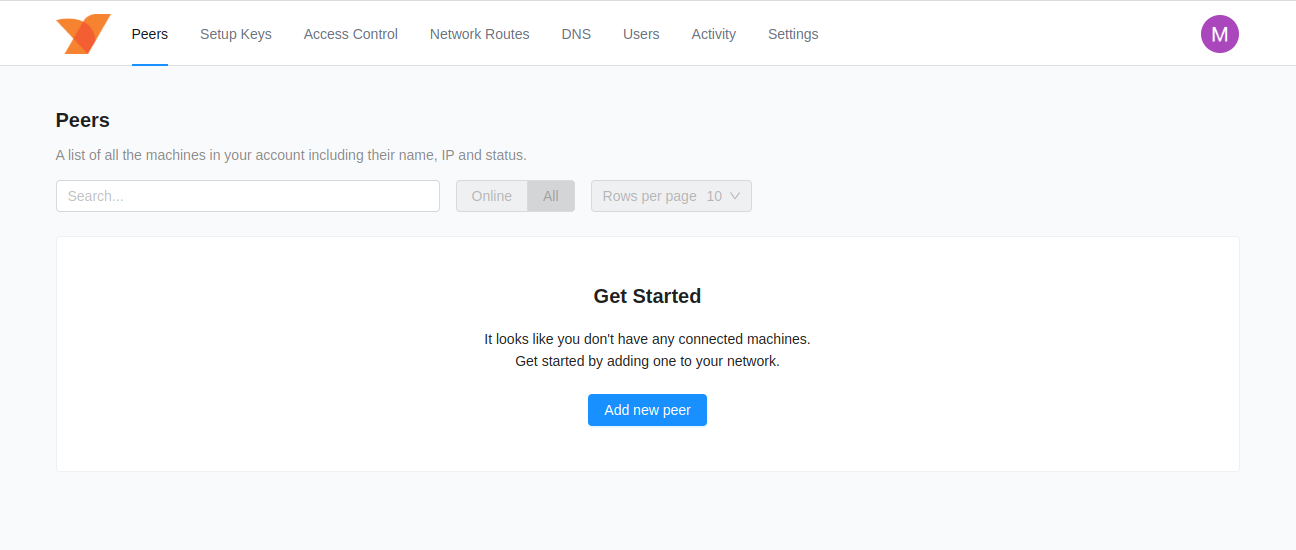Click the Rows per page chevron arrow
The height and width of the screenshot is (550, 1296).
pos(735,196)
